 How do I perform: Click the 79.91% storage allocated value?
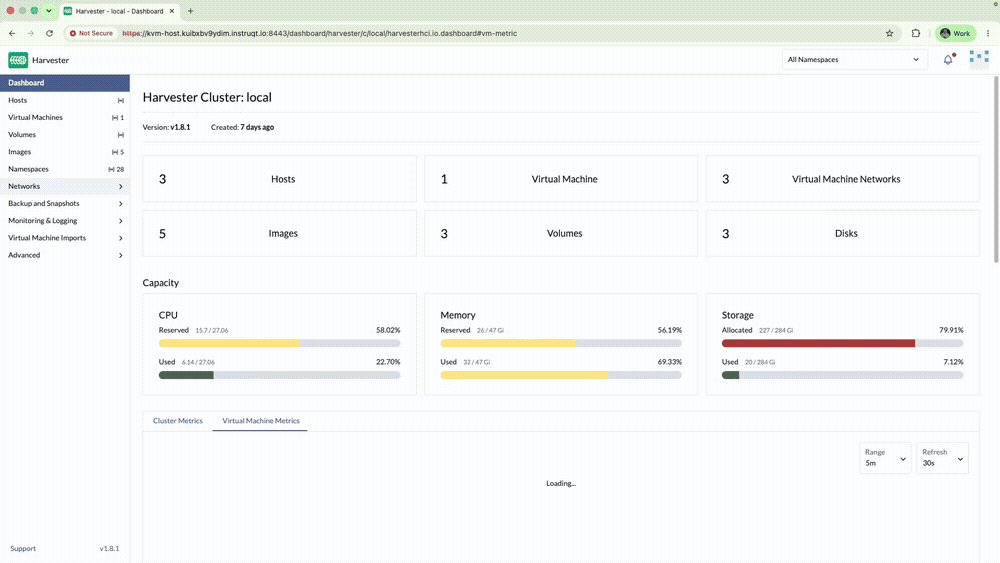coord(951,330)
